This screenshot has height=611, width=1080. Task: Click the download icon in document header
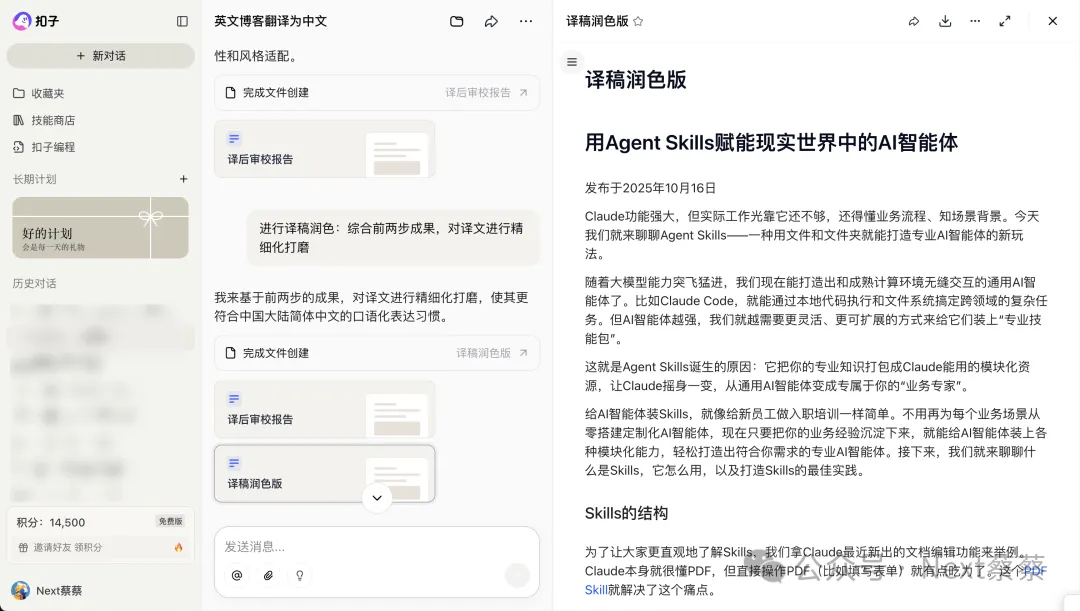tap(945, 21)
